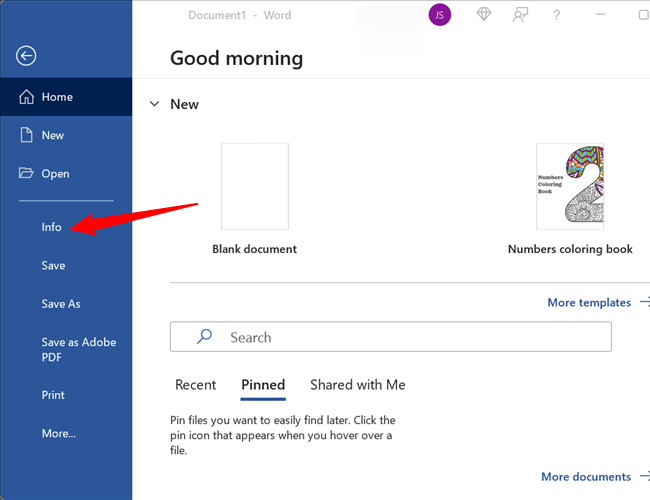
Task: Expand the More... sidebar option
Action: pyautogui.click(x=58, y=433)
